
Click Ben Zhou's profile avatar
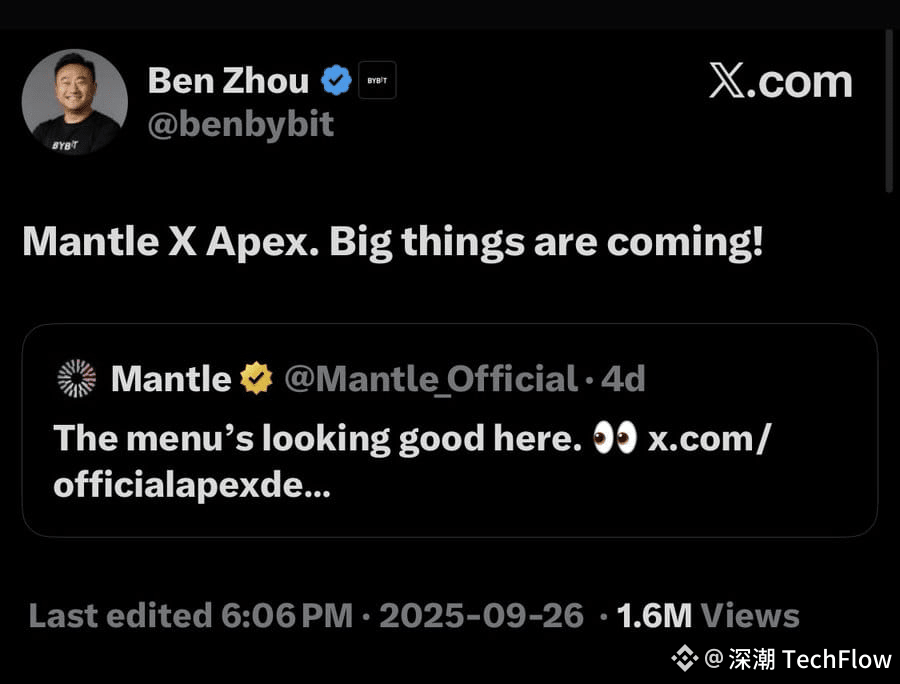75,102
